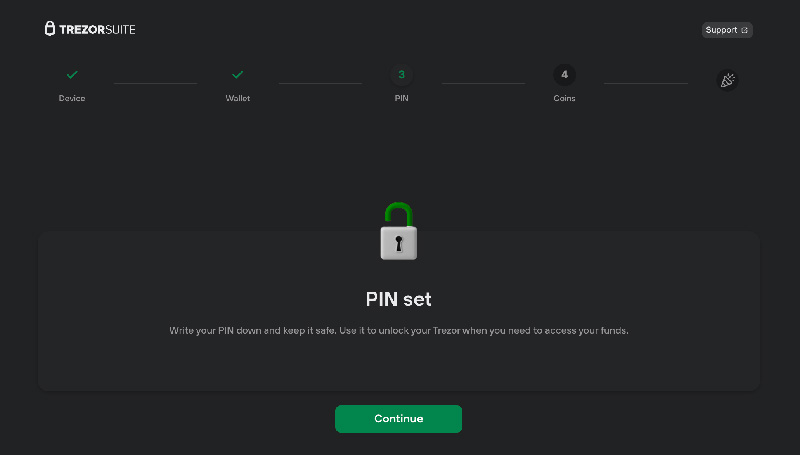
Task: Click the Device step green checkmark
Action: (x=72, y=75)
